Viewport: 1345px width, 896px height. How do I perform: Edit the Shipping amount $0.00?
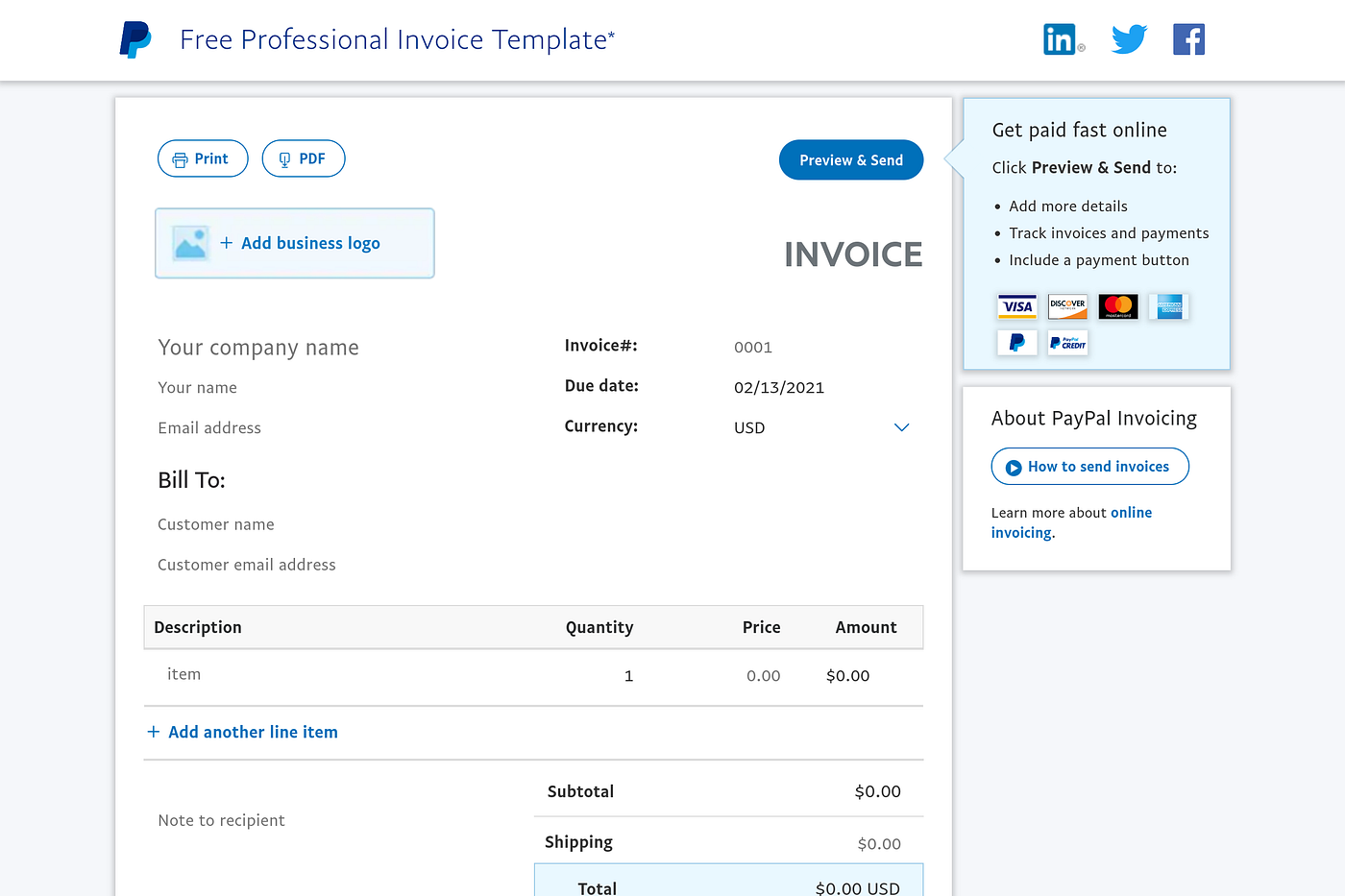pos(879,844)
